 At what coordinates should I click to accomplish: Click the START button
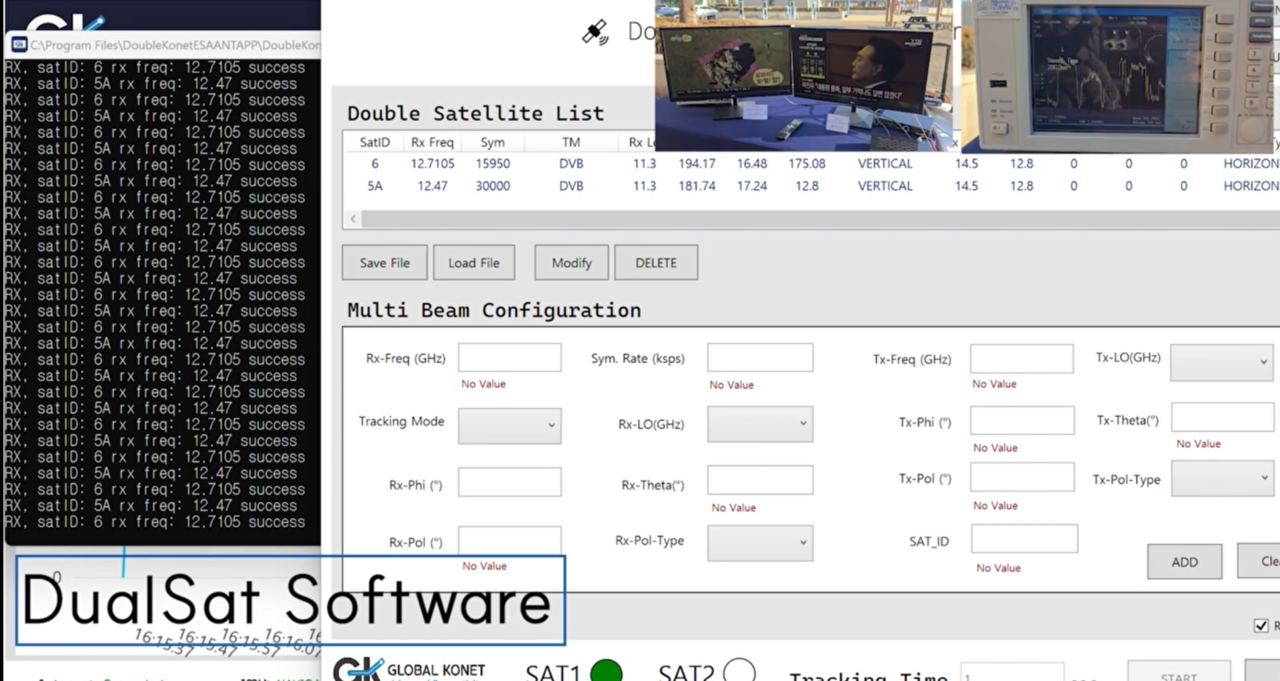(1179, 672)
